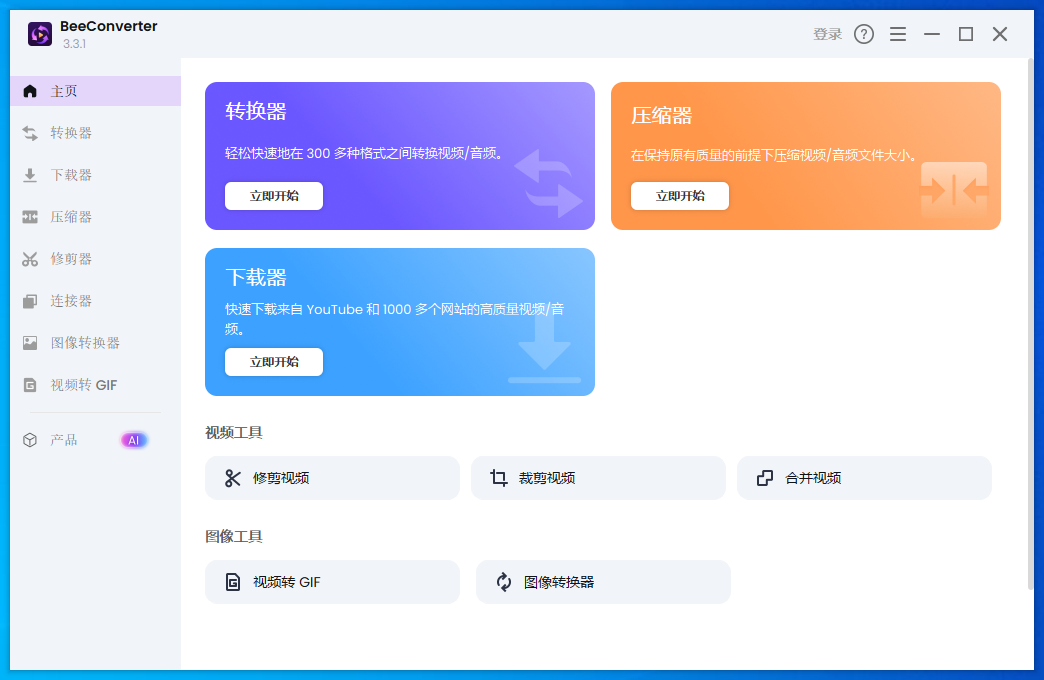This screenshot has width=1044, height=680.
Task: Click the sidebar 转换器 swap-arrows icon
Action: (30, 133)
